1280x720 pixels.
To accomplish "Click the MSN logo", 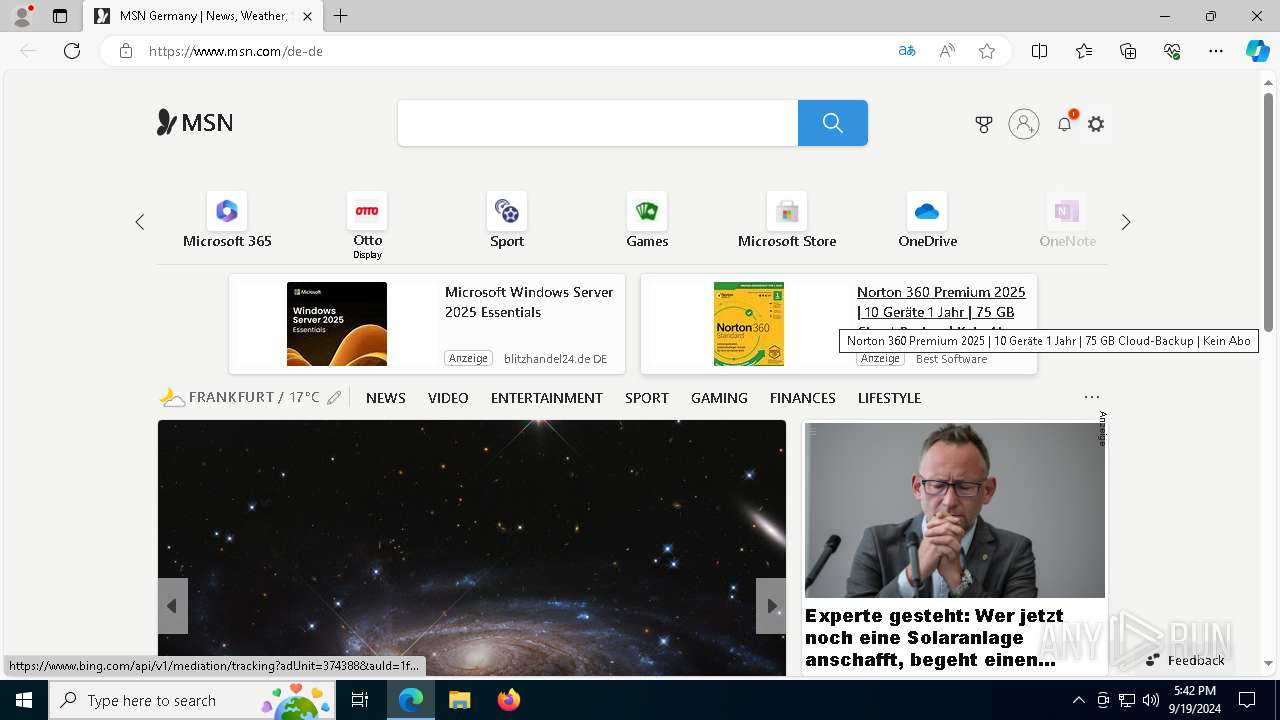I will [x=195, y=123].
